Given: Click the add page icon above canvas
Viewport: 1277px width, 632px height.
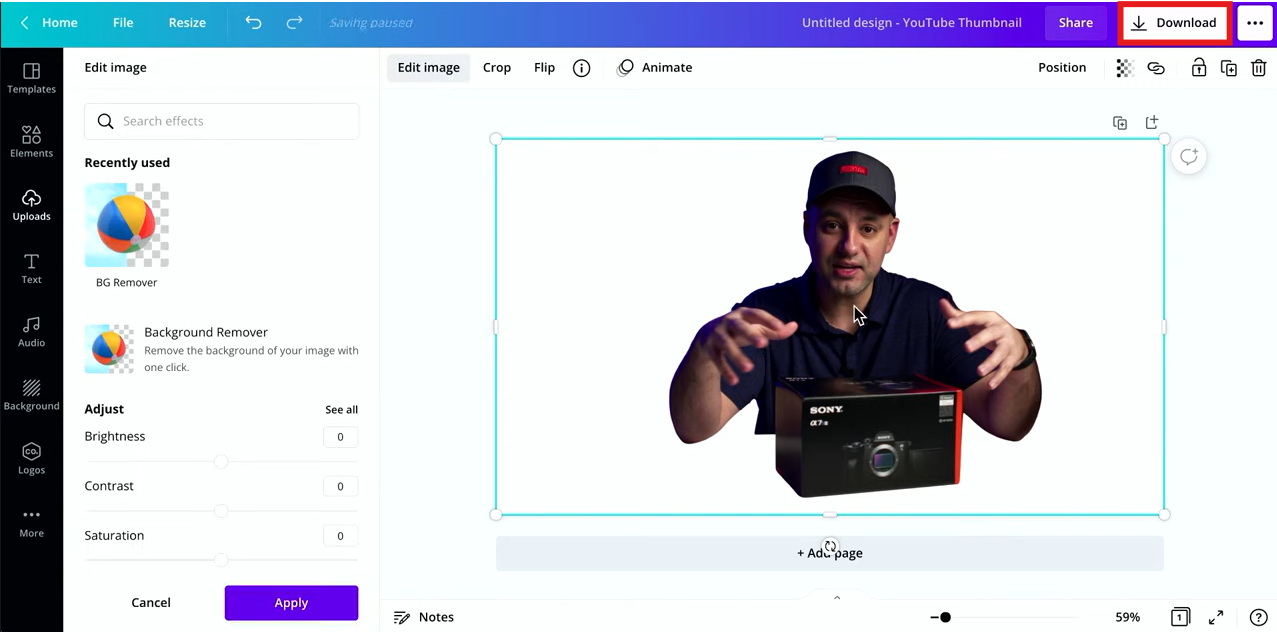Looking at the screenshot, I should pyautogui.click(x=1152, y=122).
